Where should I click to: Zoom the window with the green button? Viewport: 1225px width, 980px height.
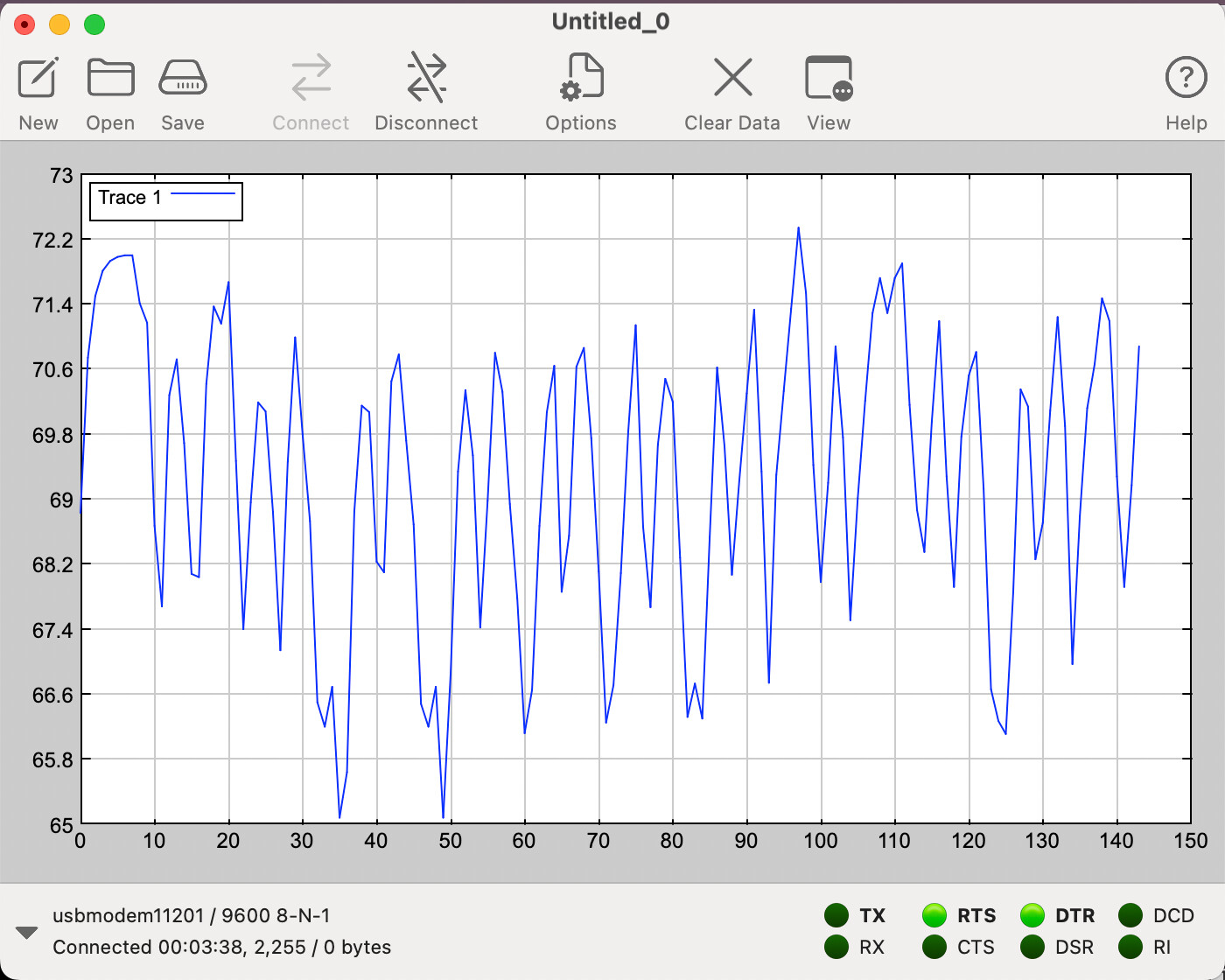94,24
